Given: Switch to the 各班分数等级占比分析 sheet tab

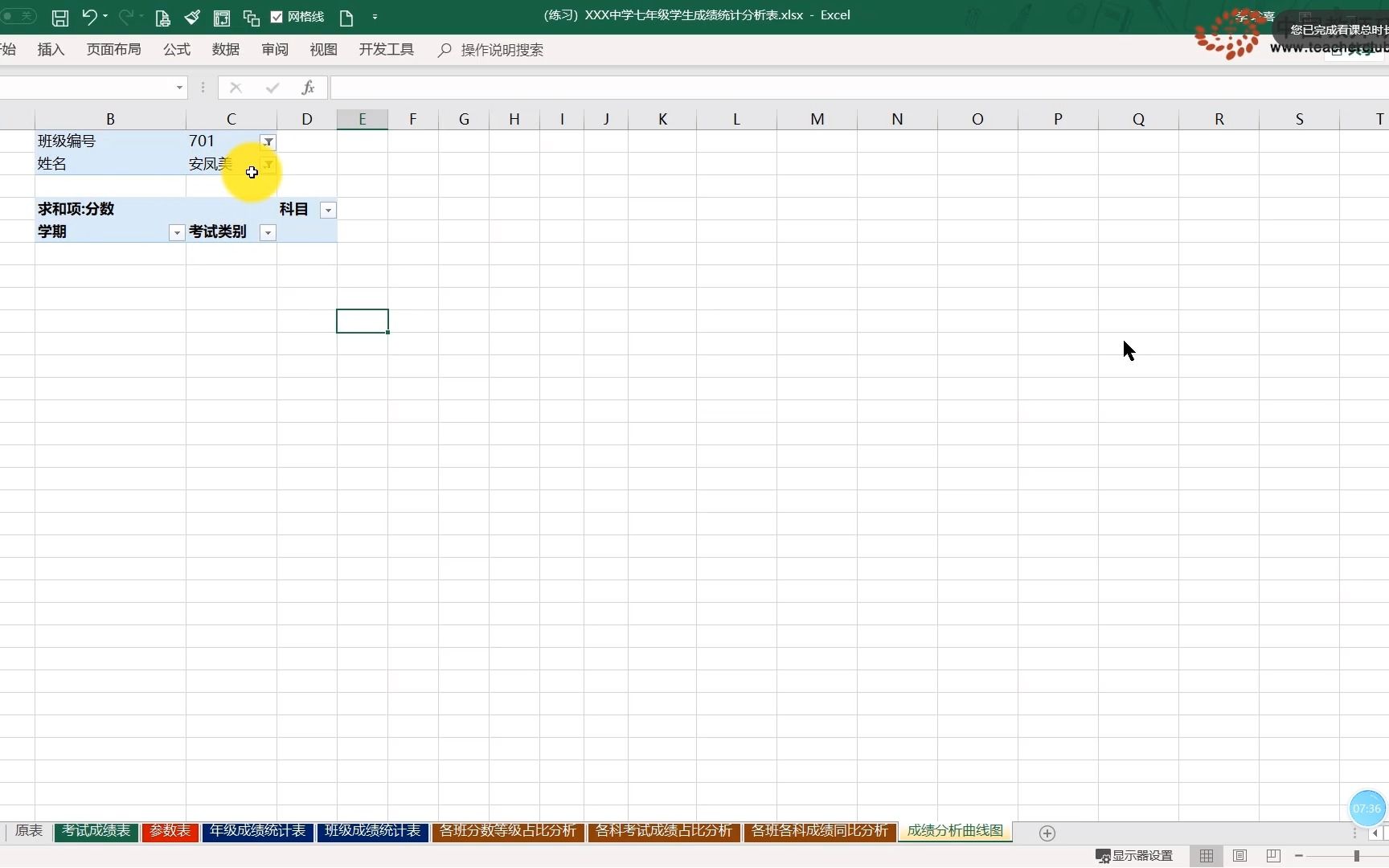Looking at the screenshot, I should pyautogui.click(x=508, y=831).
